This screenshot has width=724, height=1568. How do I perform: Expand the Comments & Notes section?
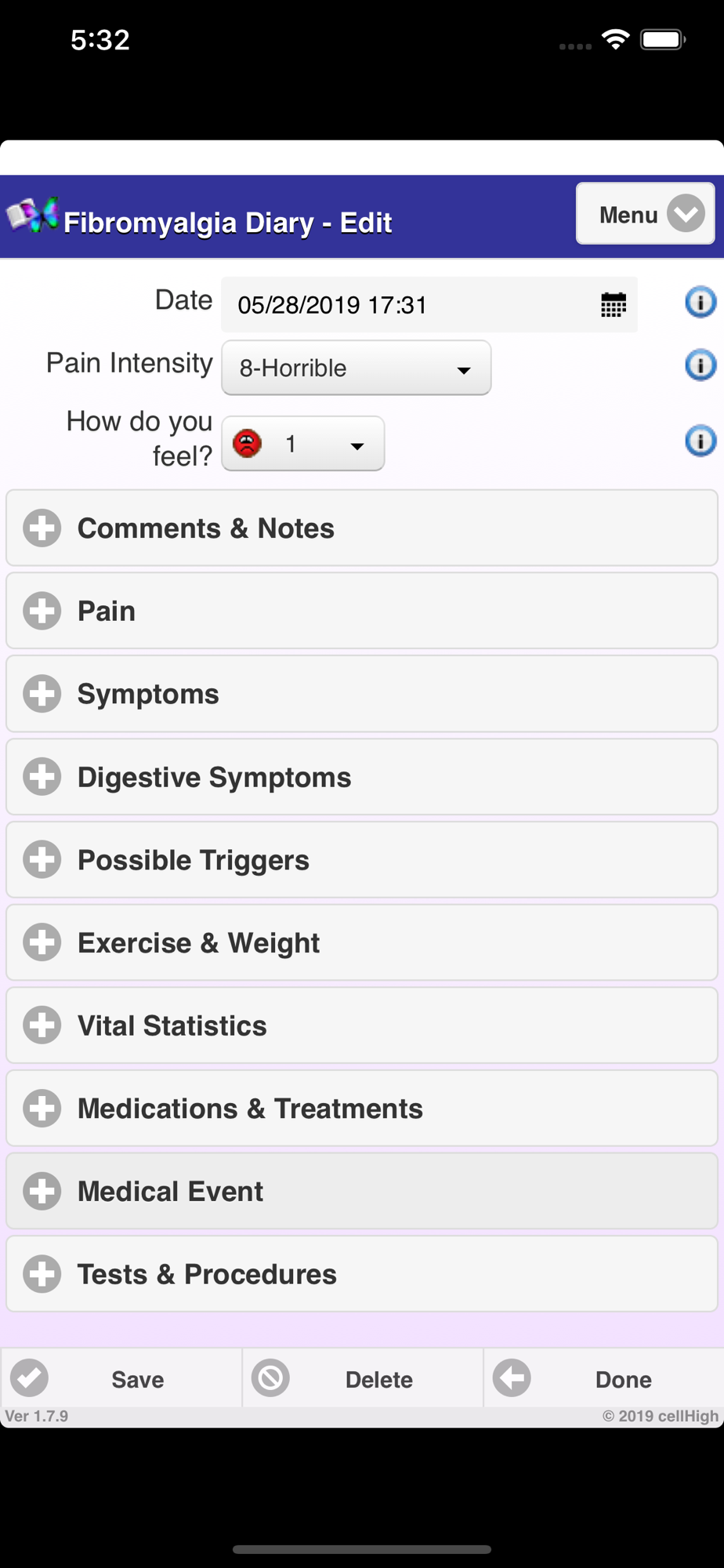point(362,528)
